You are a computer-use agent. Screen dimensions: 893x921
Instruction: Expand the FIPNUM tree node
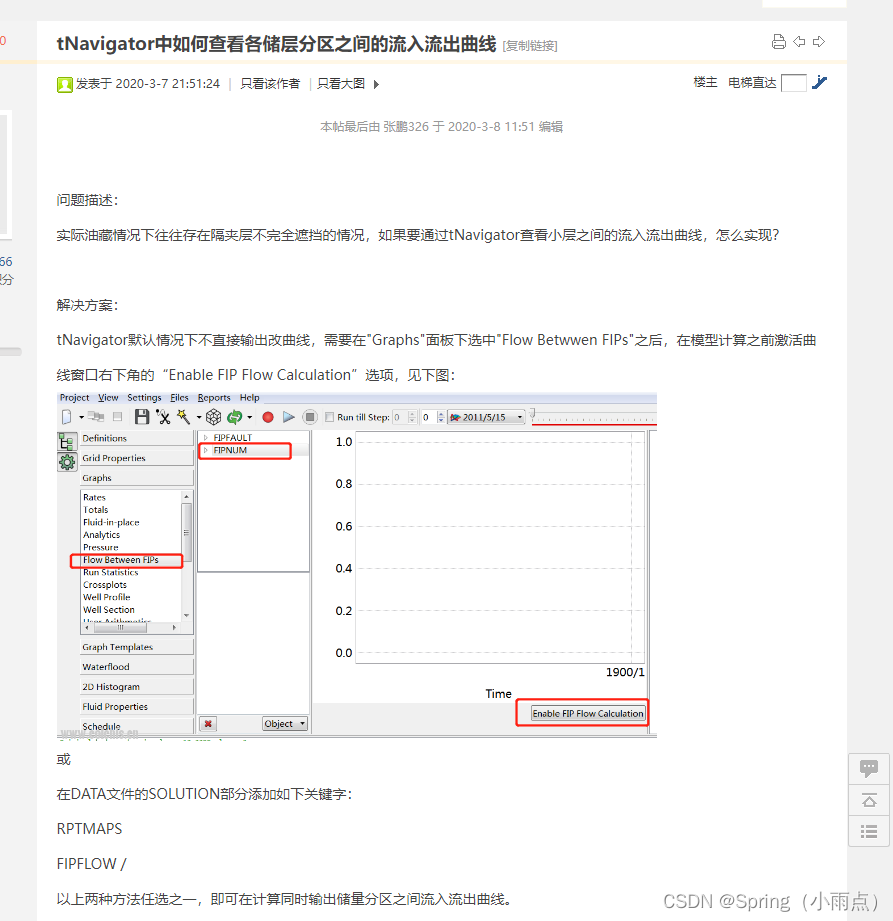point(206,451)
